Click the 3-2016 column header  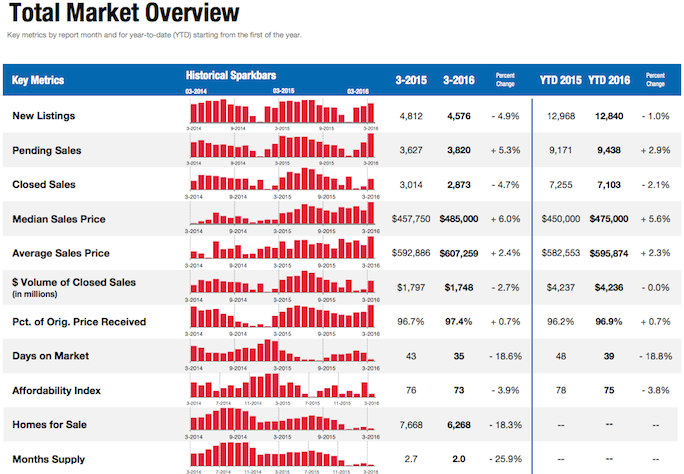[x=459, y=80]
